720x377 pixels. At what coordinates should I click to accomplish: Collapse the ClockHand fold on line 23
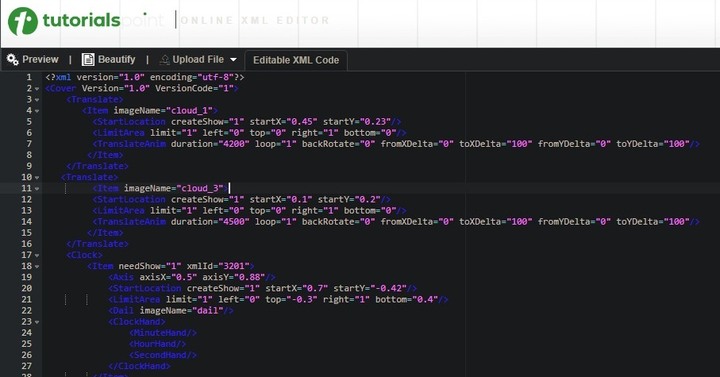click(x=37, y=322)
